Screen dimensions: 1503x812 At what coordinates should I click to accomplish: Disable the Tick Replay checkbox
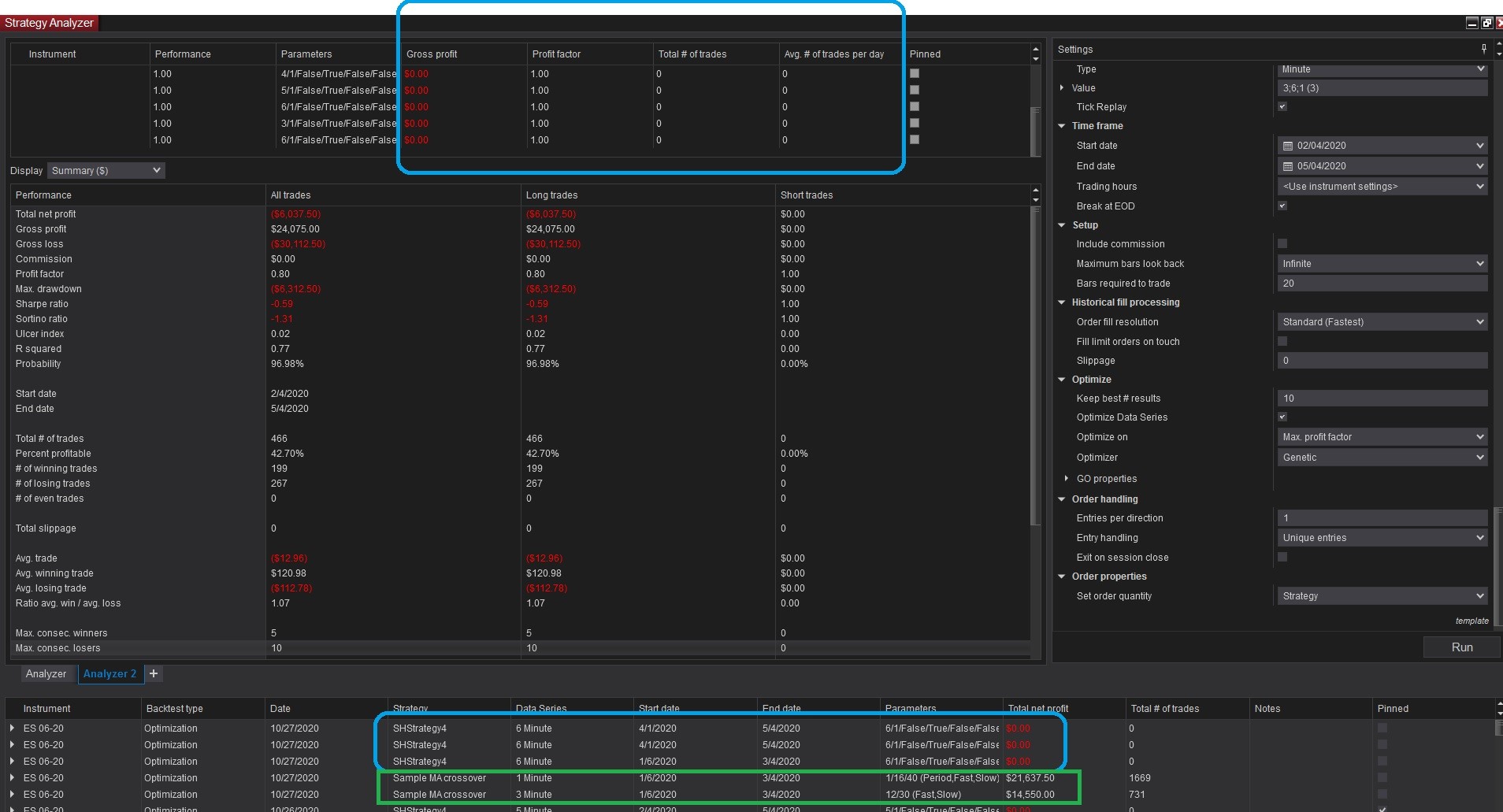tap(1282, 107)
